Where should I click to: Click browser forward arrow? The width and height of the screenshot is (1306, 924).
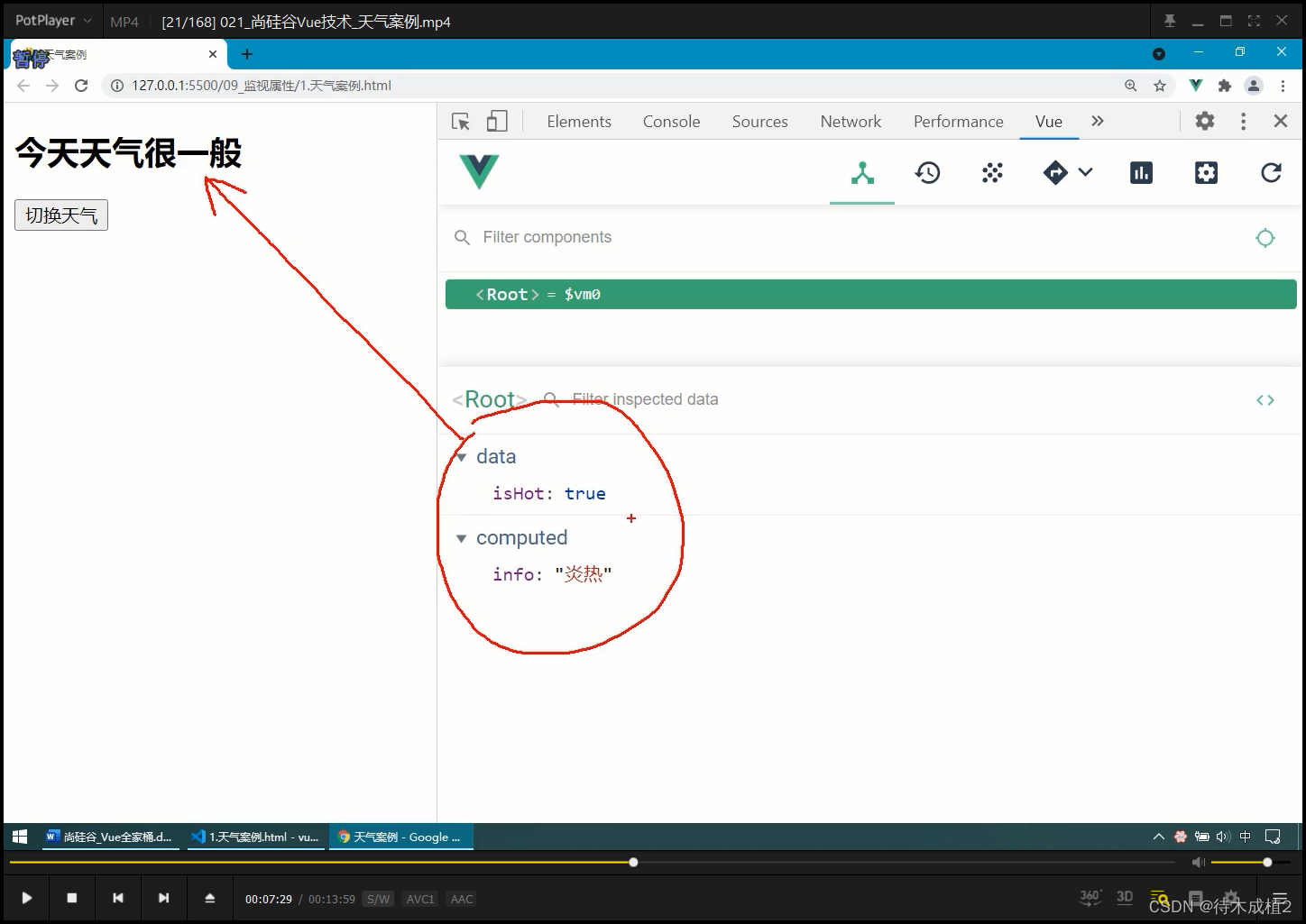point(52,86)
